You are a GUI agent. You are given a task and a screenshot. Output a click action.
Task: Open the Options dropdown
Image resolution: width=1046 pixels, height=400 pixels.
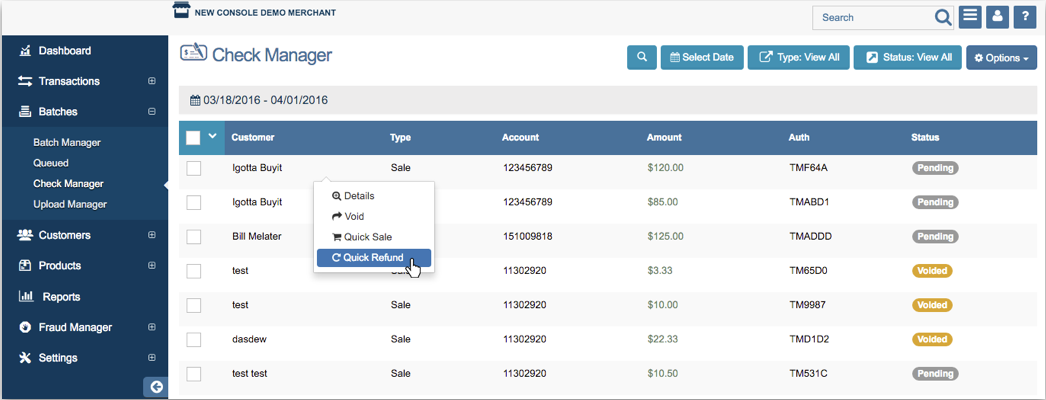[1001, 58]
